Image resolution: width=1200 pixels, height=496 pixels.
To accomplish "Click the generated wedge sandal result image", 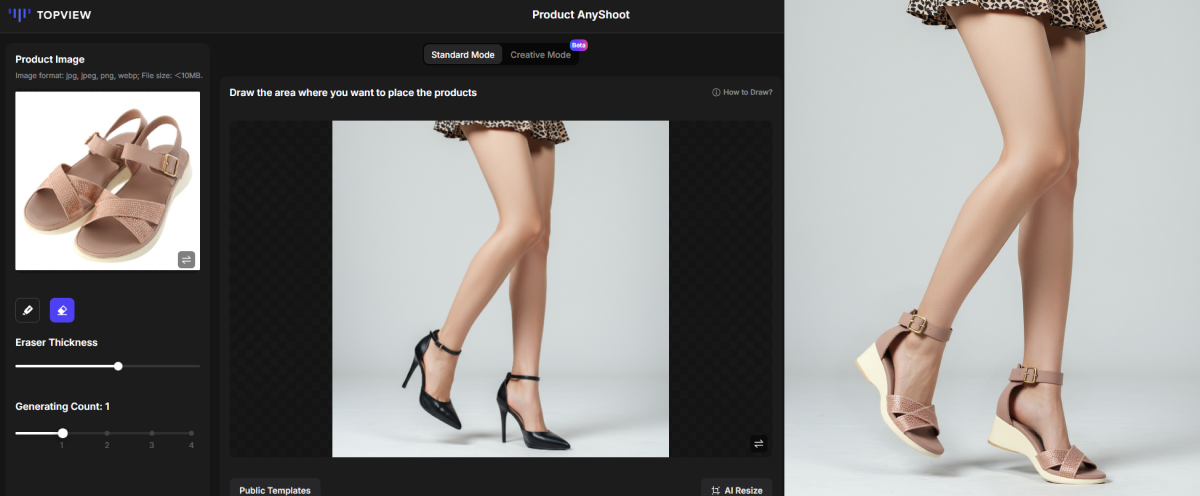I will click(x=992, y=248).
